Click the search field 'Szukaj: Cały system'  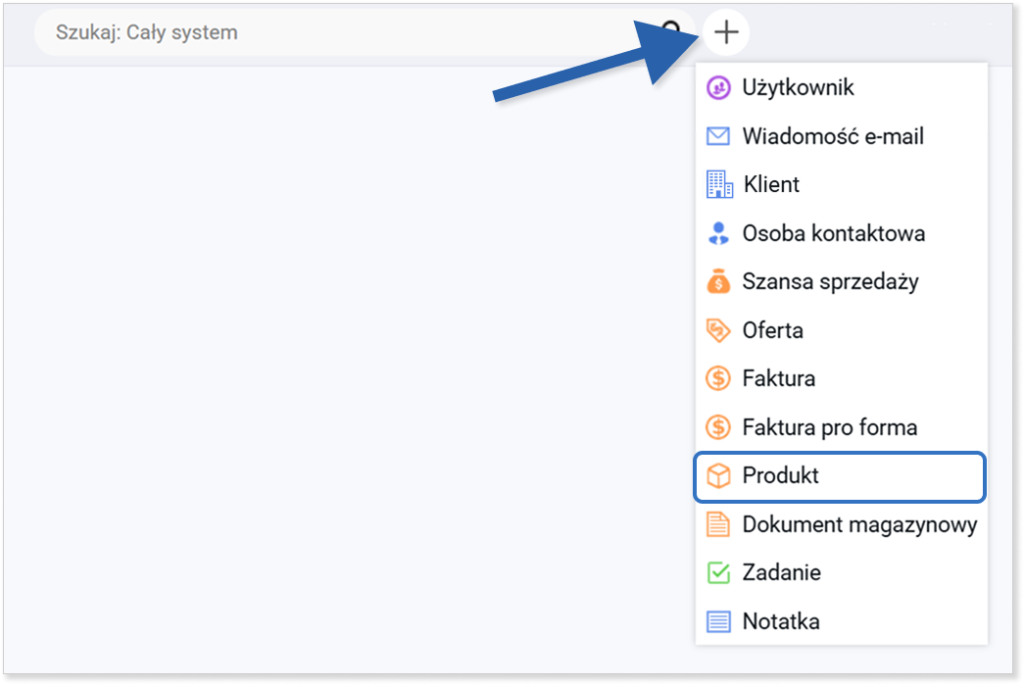click(x=364, y=32)
